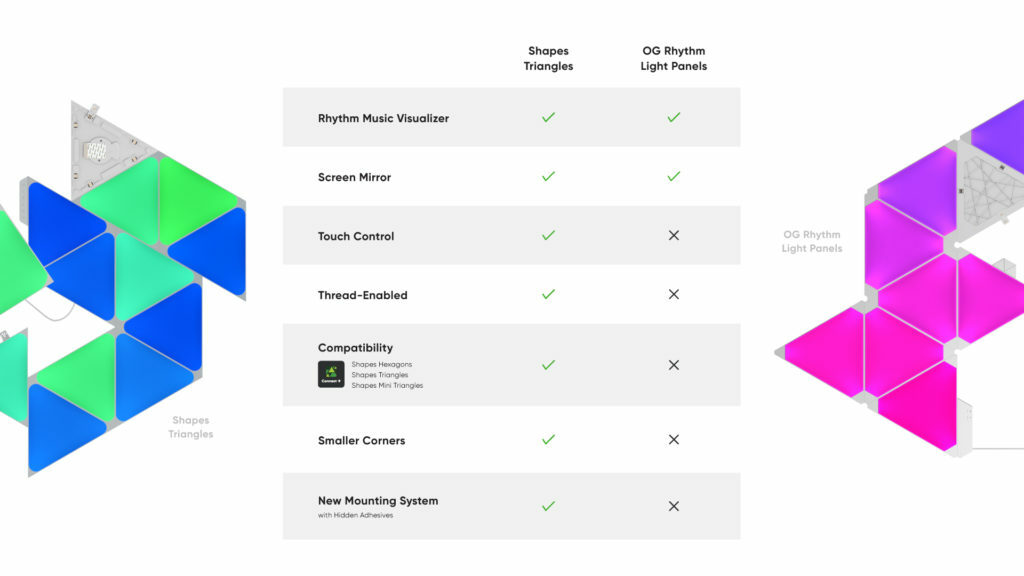Click the green checkmark in Smaller Corners row
This screenshot has height=576, width=1024.
pos(548,440)
